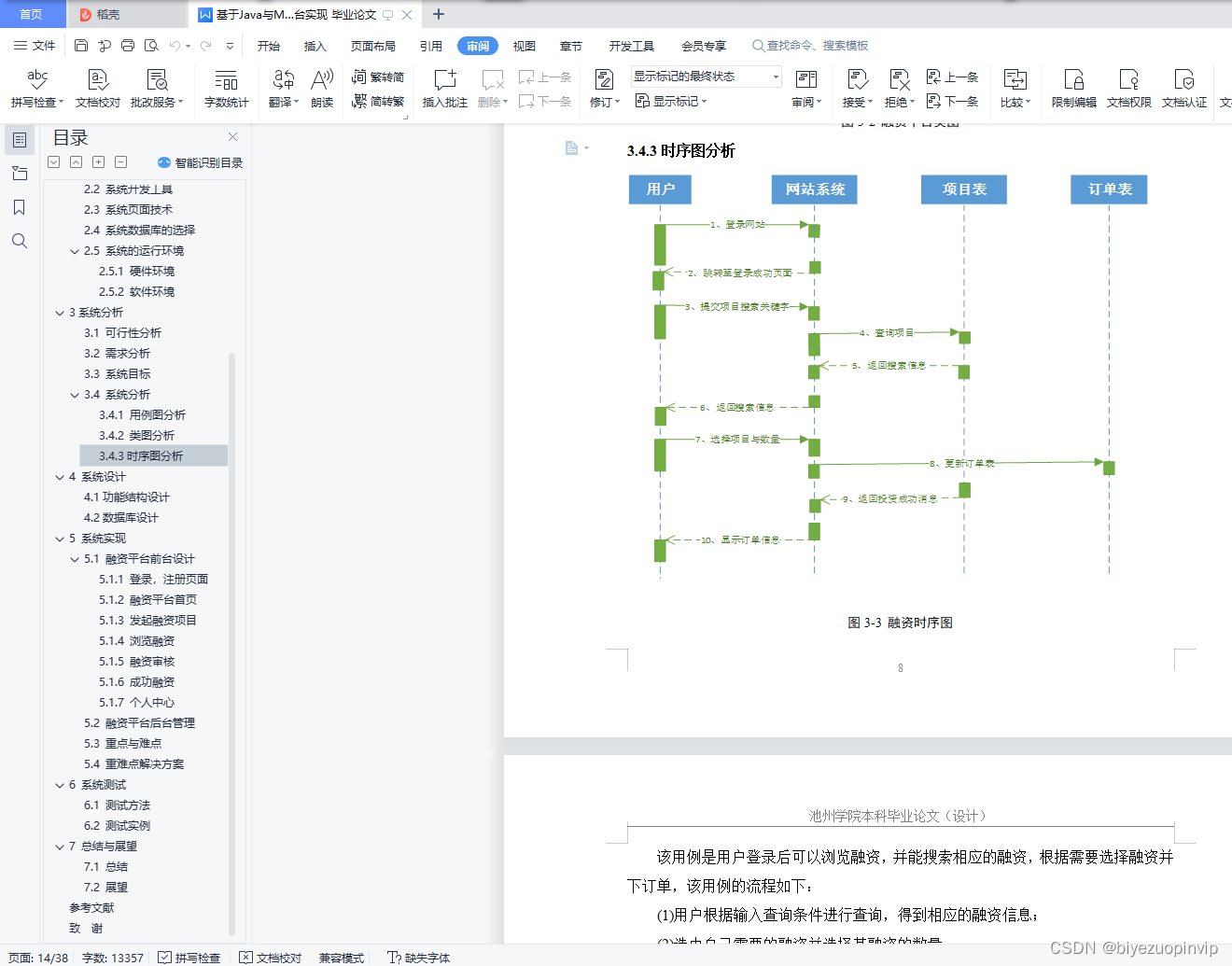The height and width of the screenshot is (966, 1232).
Task: Convert text with 繁转简
Action: [378, 77]
